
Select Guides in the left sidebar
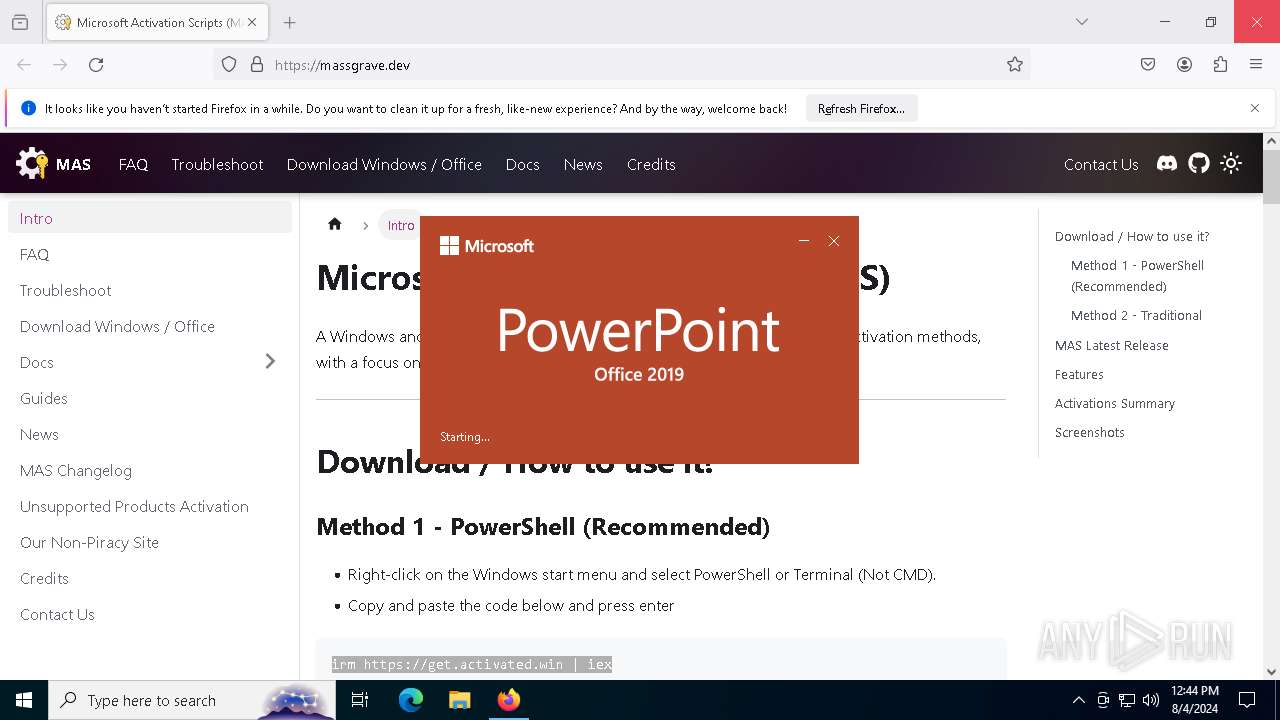tap(150, 398)
